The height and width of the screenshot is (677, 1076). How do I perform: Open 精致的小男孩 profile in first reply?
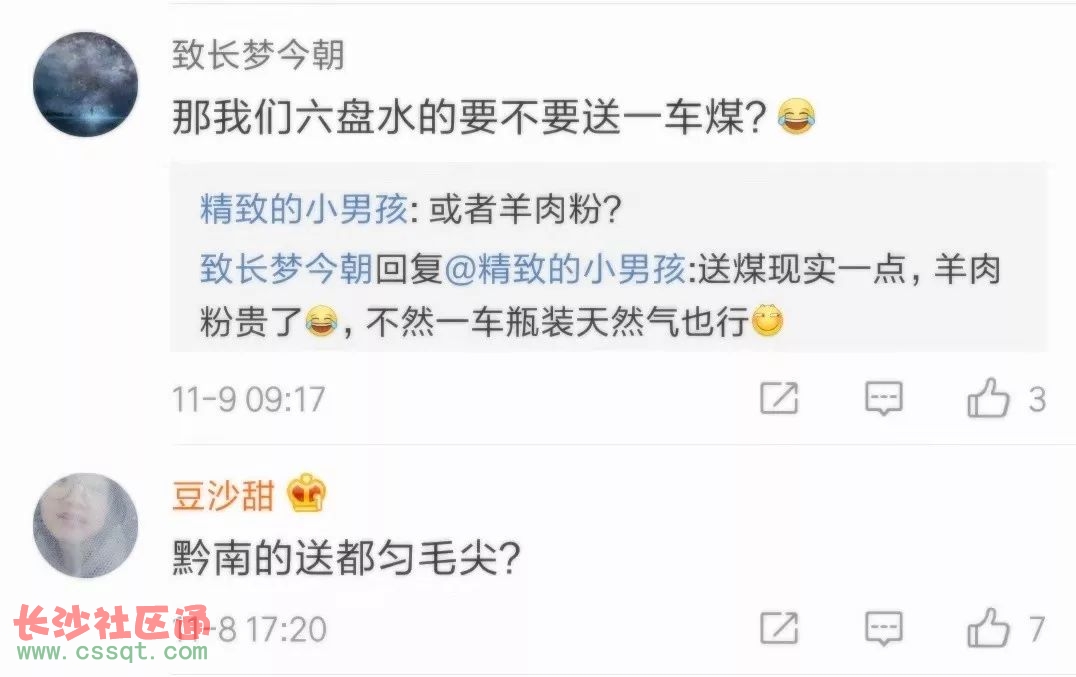tap(305, 209)
